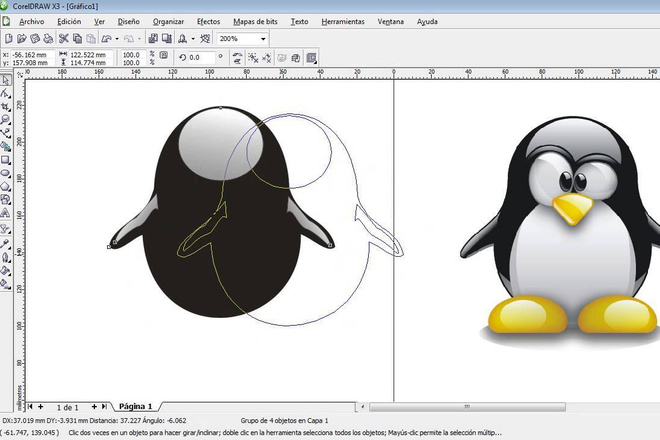Click the Undo arrow icon

click(x=106, y=39)
